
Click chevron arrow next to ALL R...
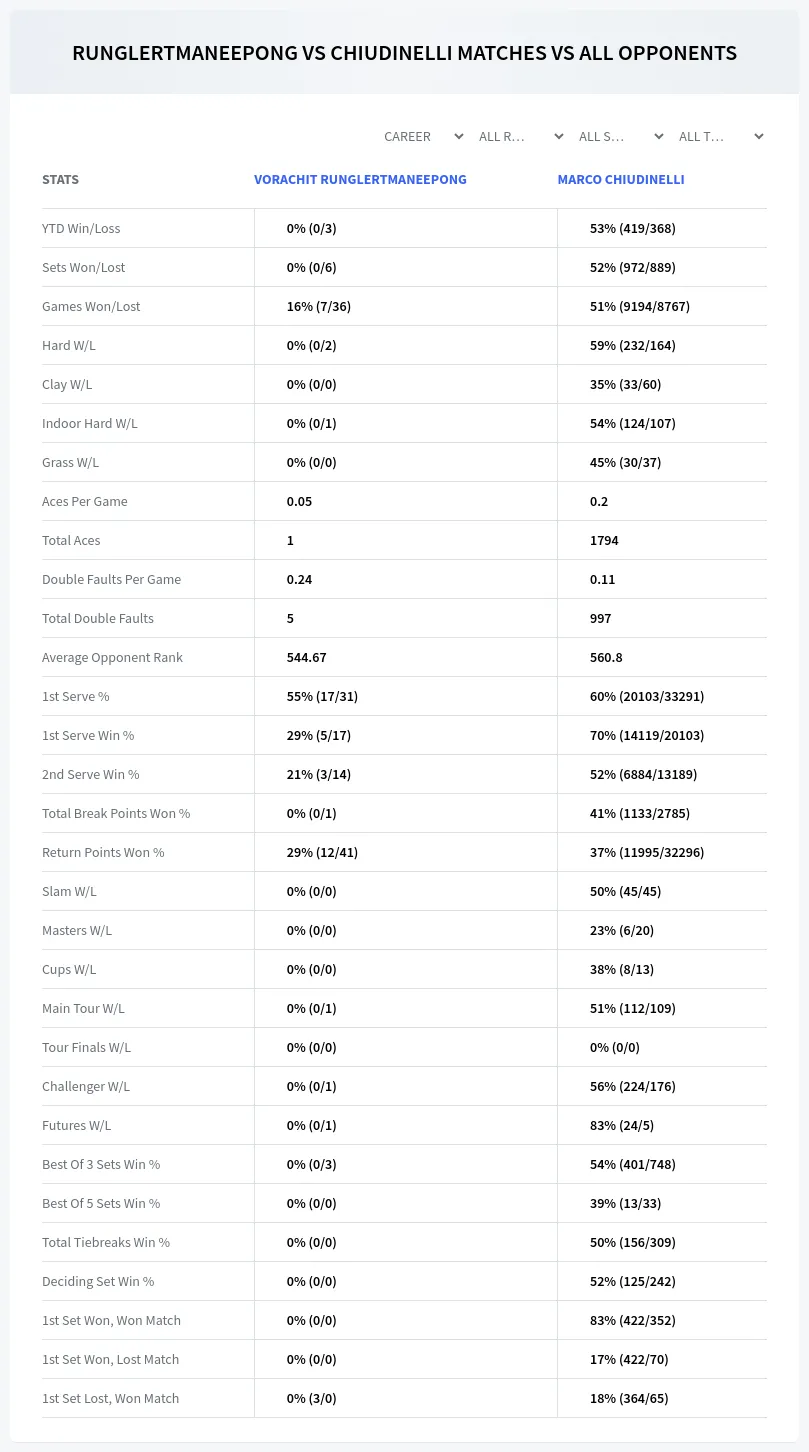(559, 136)
